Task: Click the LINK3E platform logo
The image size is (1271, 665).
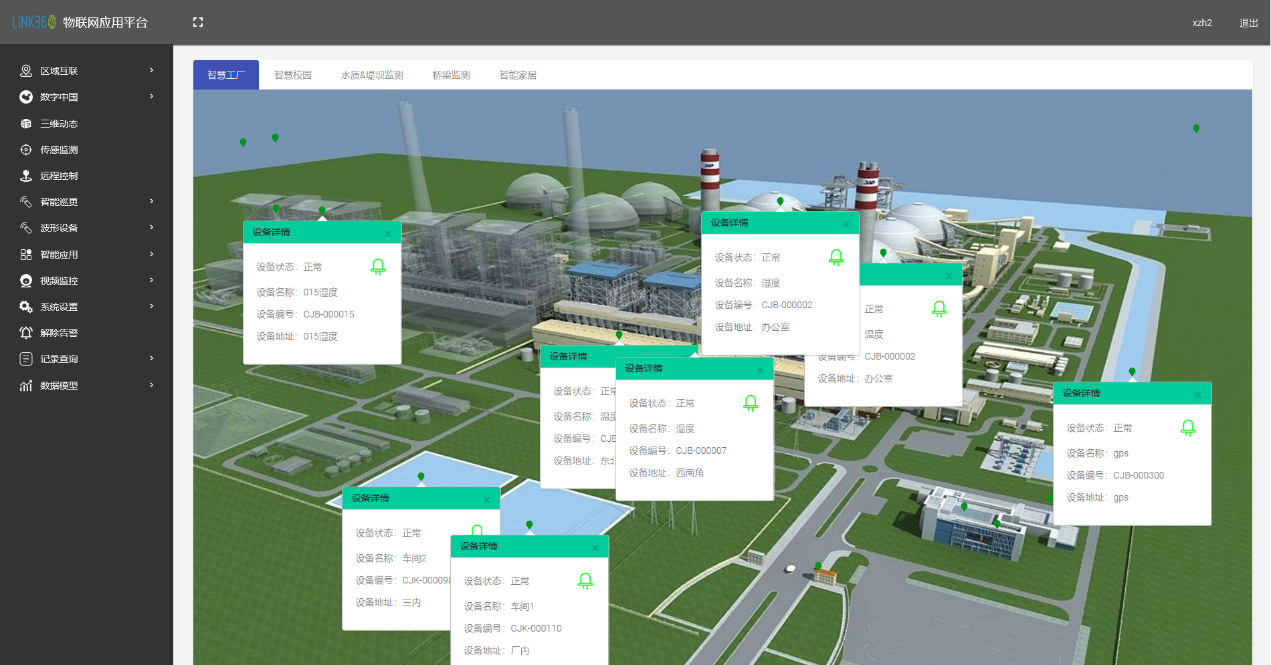Action: coord(34,22)
